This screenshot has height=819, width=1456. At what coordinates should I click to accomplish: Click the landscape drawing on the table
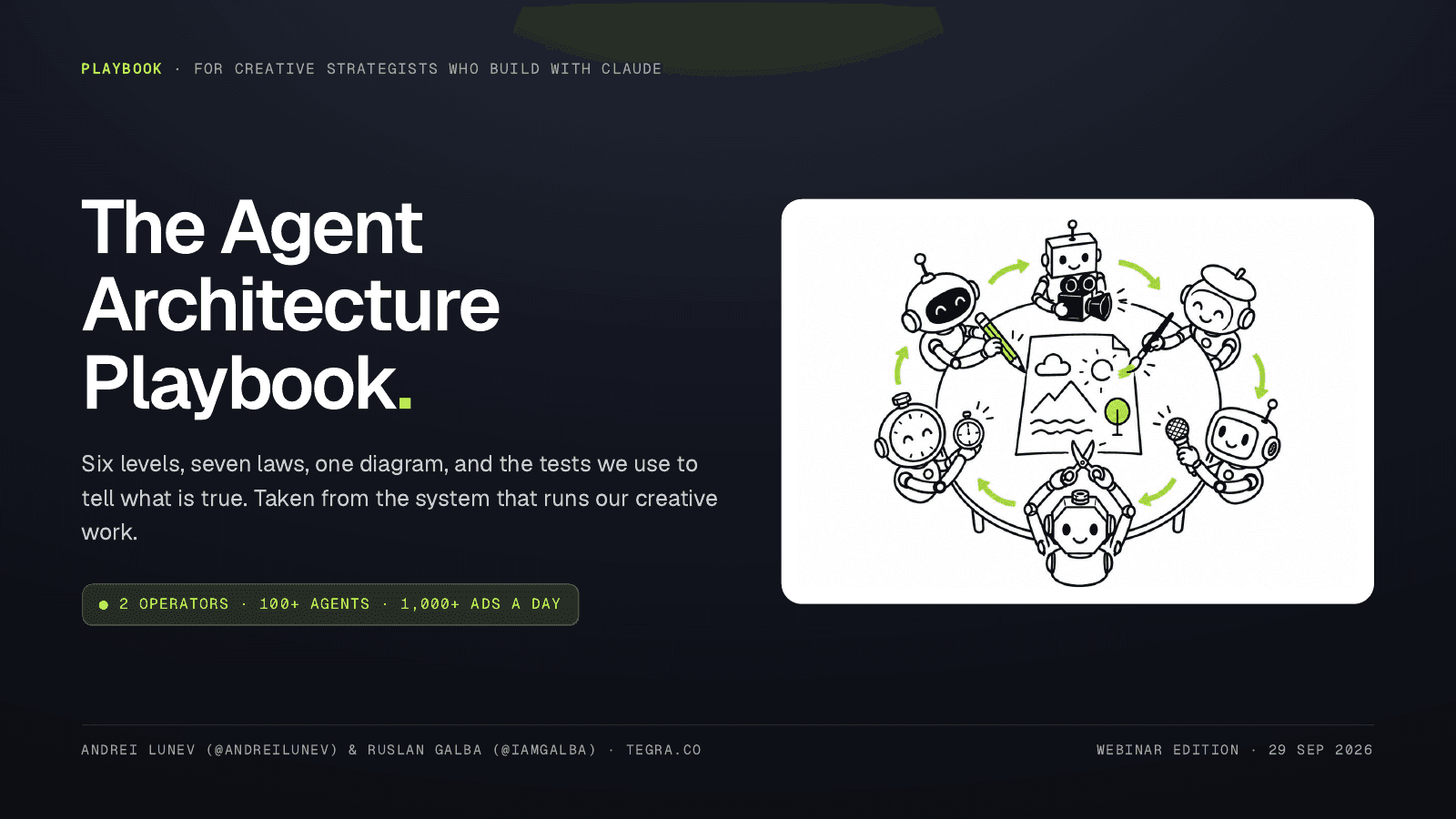point(1078,393)
